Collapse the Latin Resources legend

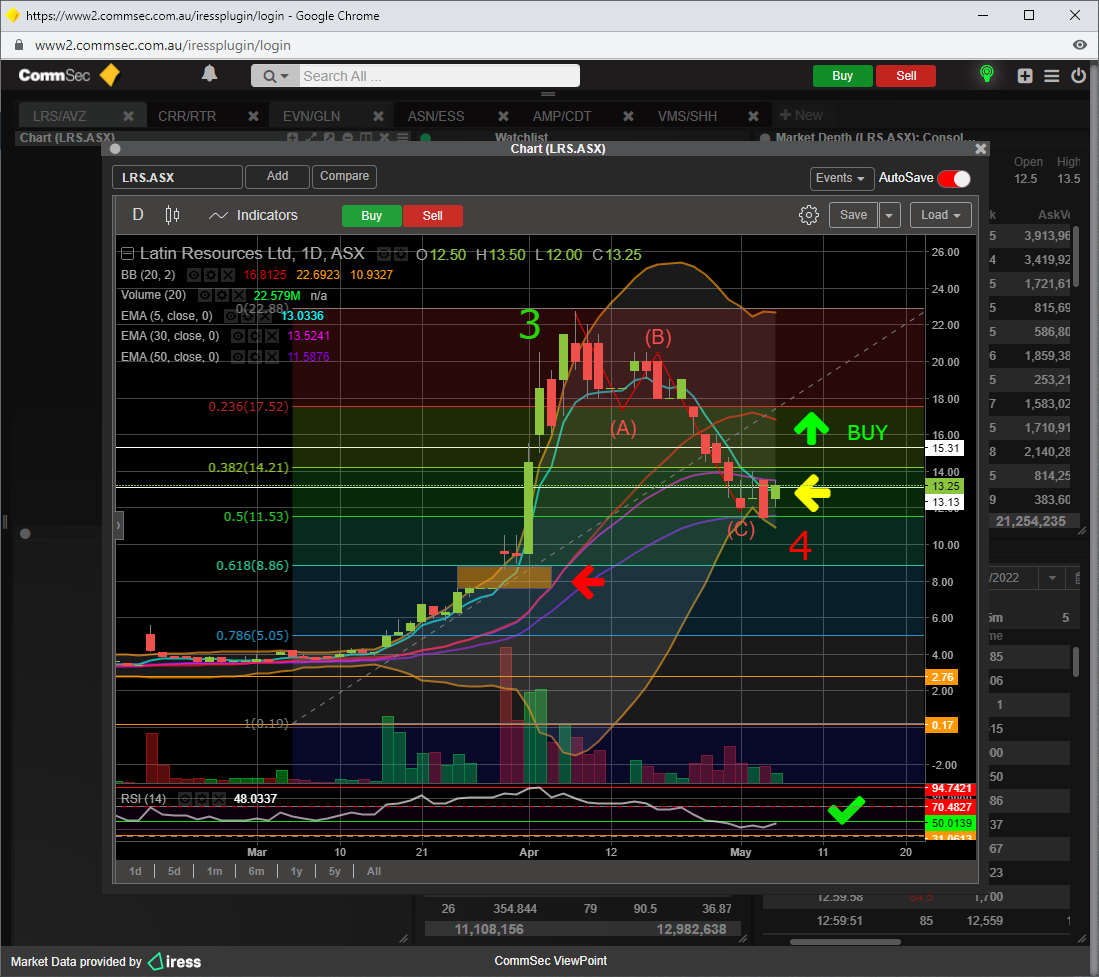[x=127, y=254]
